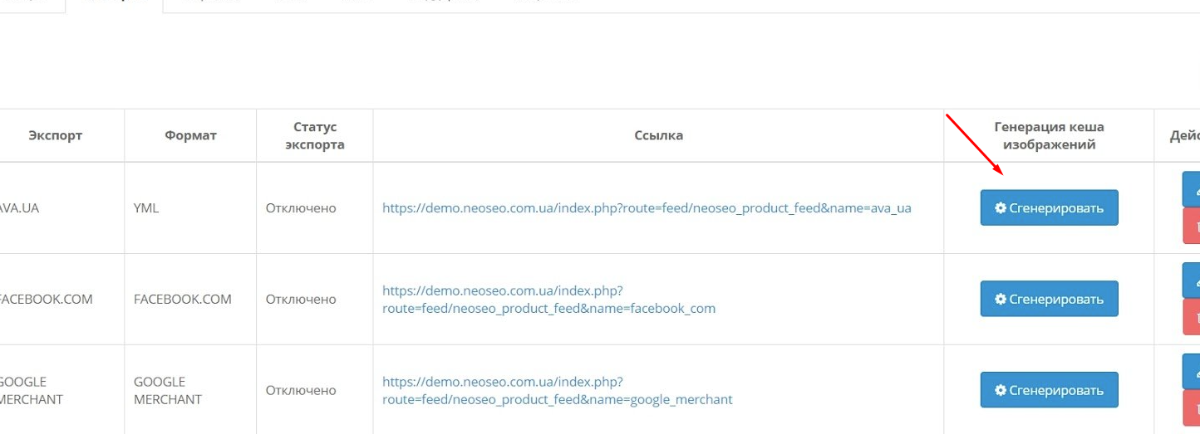Click the gear icon in GOOGLE MERCHANT's Сгенерировать button

[x=1000, y=390]
